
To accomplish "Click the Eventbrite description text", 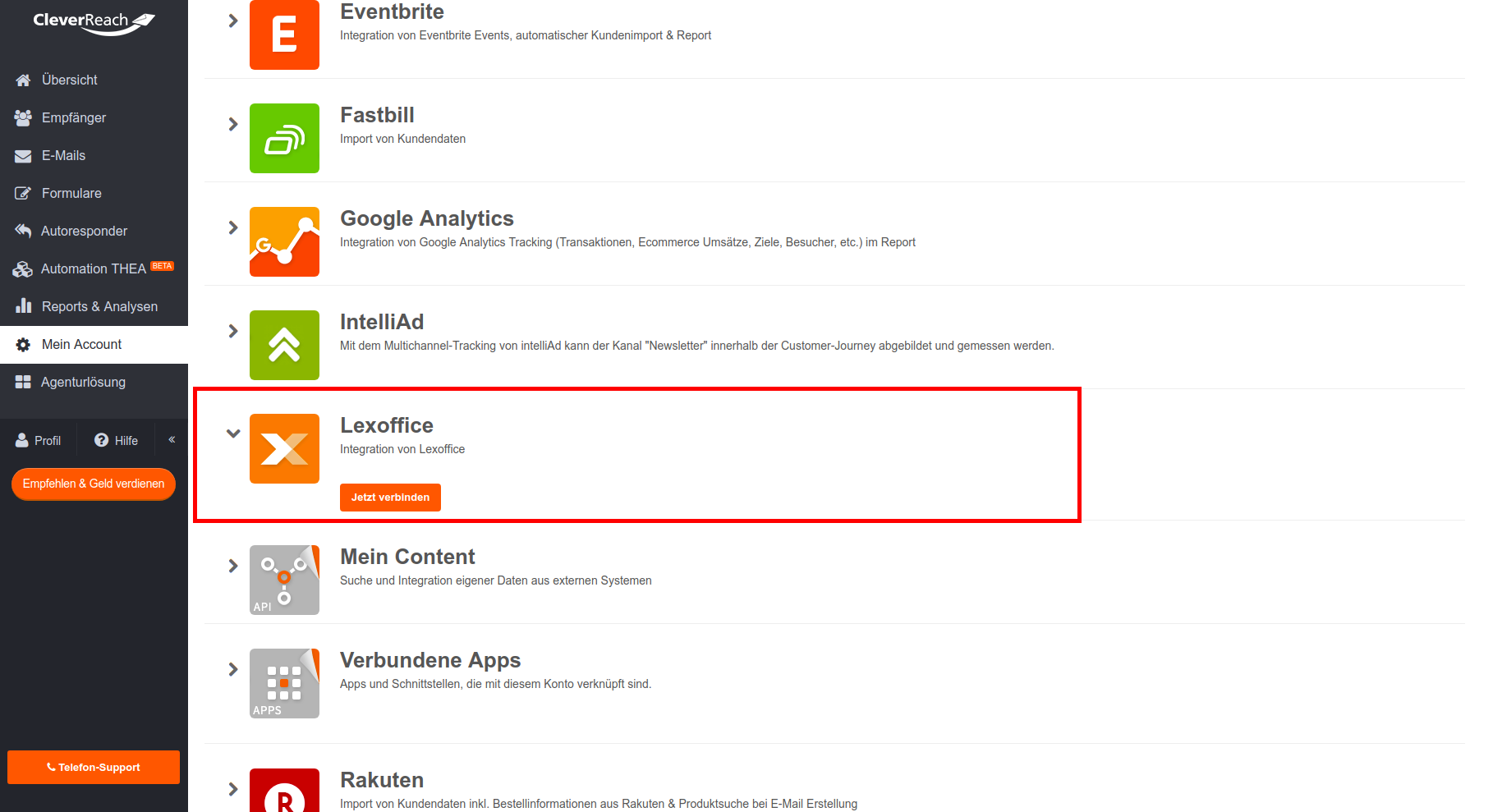I will (x=526, y=35).
